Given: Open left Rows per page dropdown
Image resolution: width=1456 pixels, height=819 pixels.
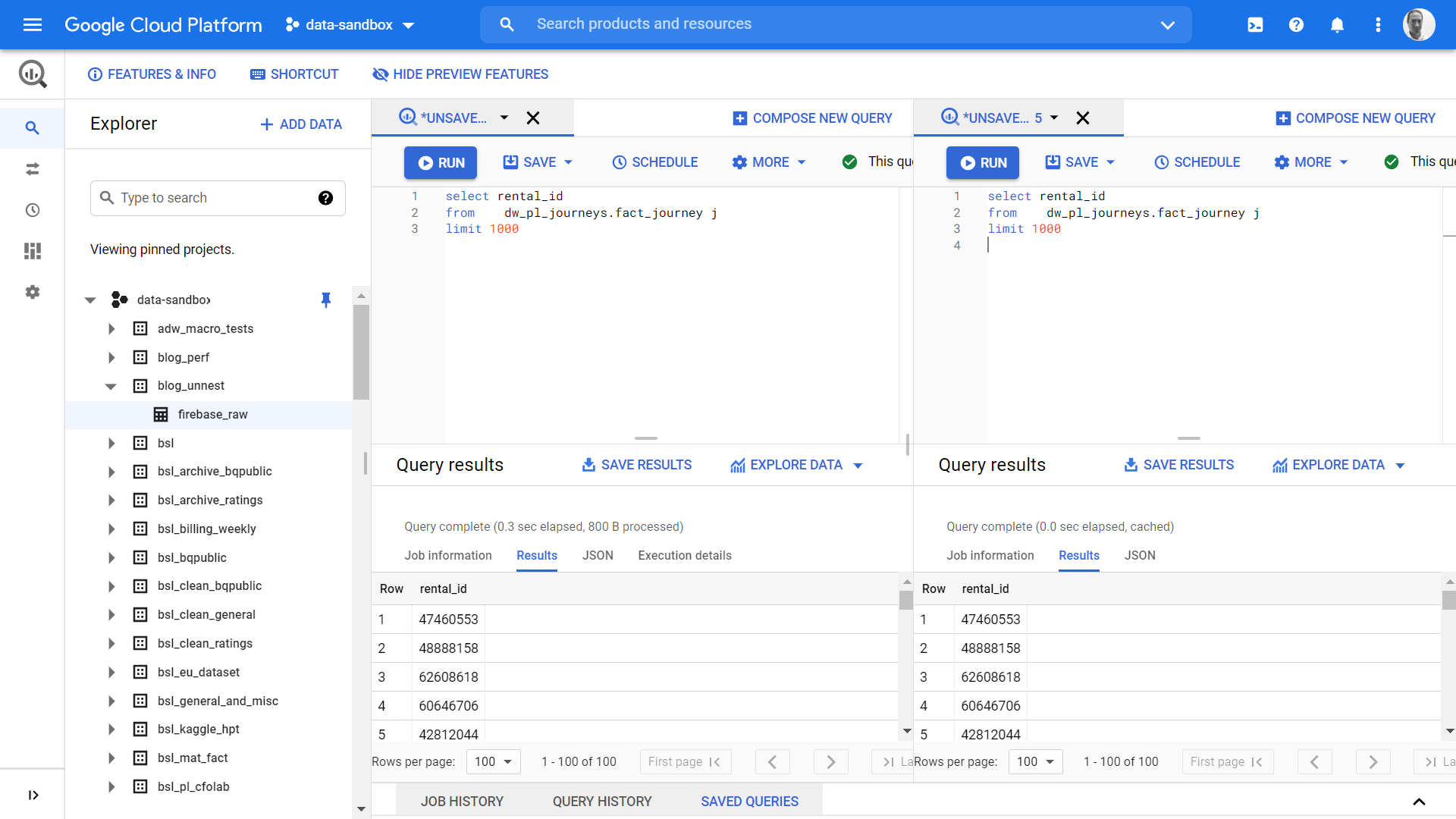Looking at the screenshot, I should (494, 761).
